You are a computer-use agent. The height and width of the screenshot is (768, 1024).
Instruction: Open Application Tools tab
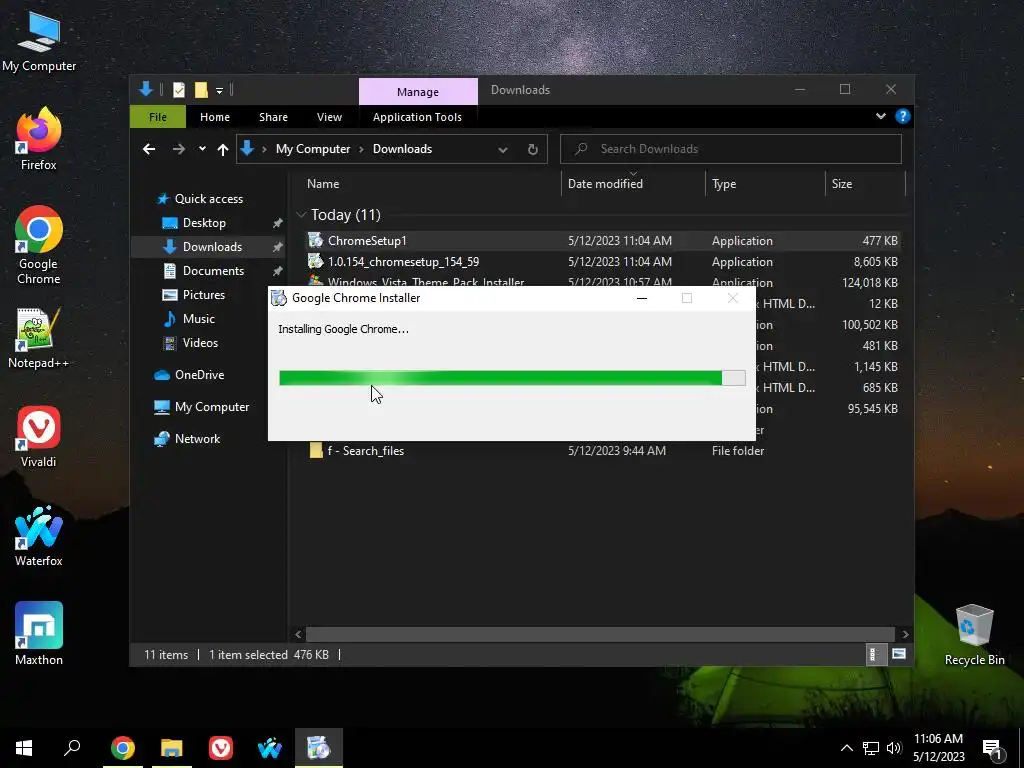(417, 117)
